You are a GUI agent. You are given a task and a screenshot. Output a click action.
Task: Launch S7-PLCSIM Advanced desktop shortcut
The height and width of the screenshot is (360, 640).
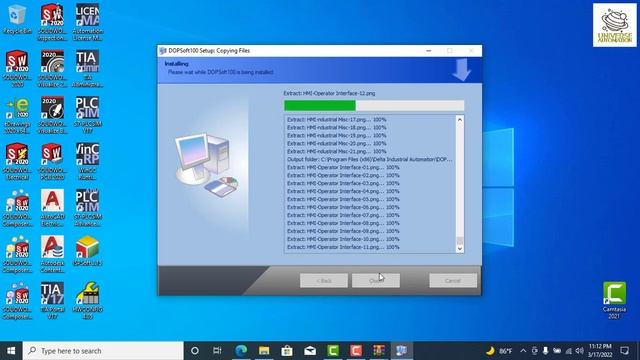[87, 208]
